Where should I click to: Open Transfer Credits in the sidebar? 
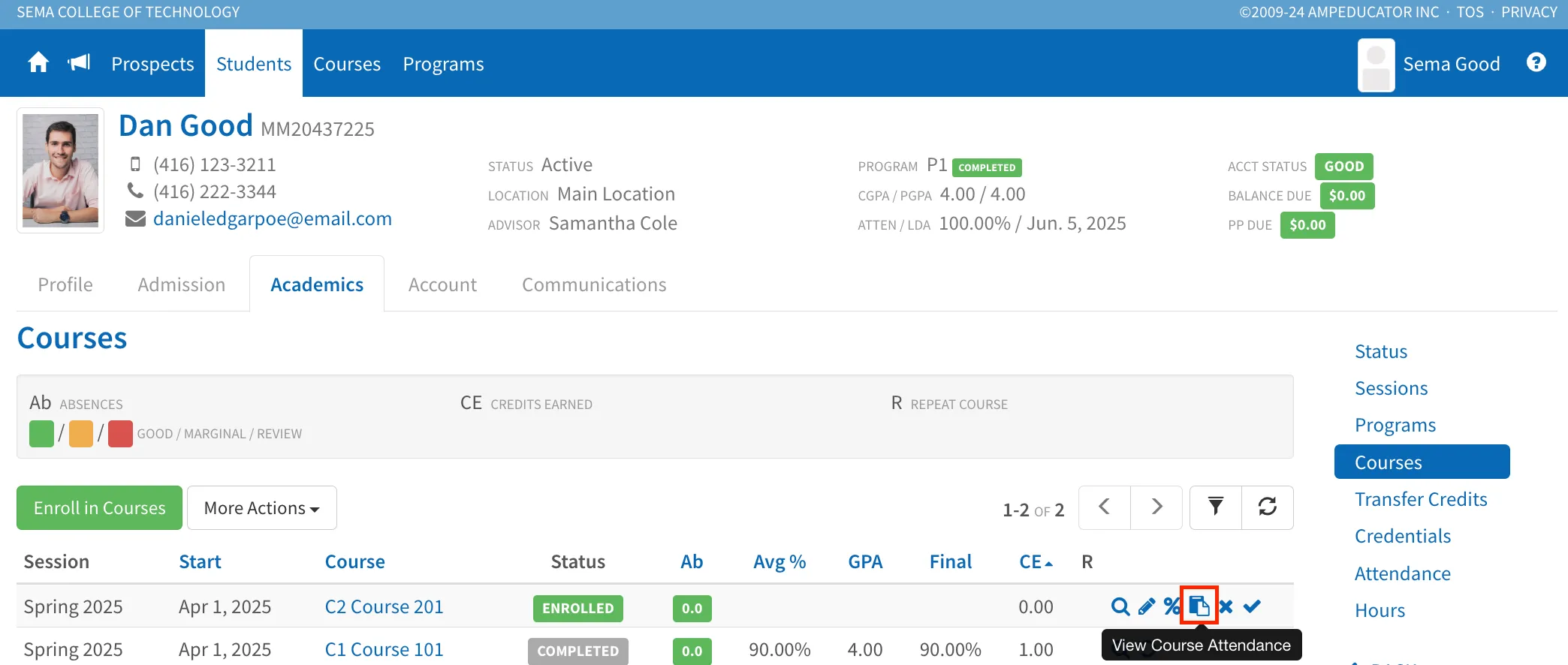[1421, 499]
